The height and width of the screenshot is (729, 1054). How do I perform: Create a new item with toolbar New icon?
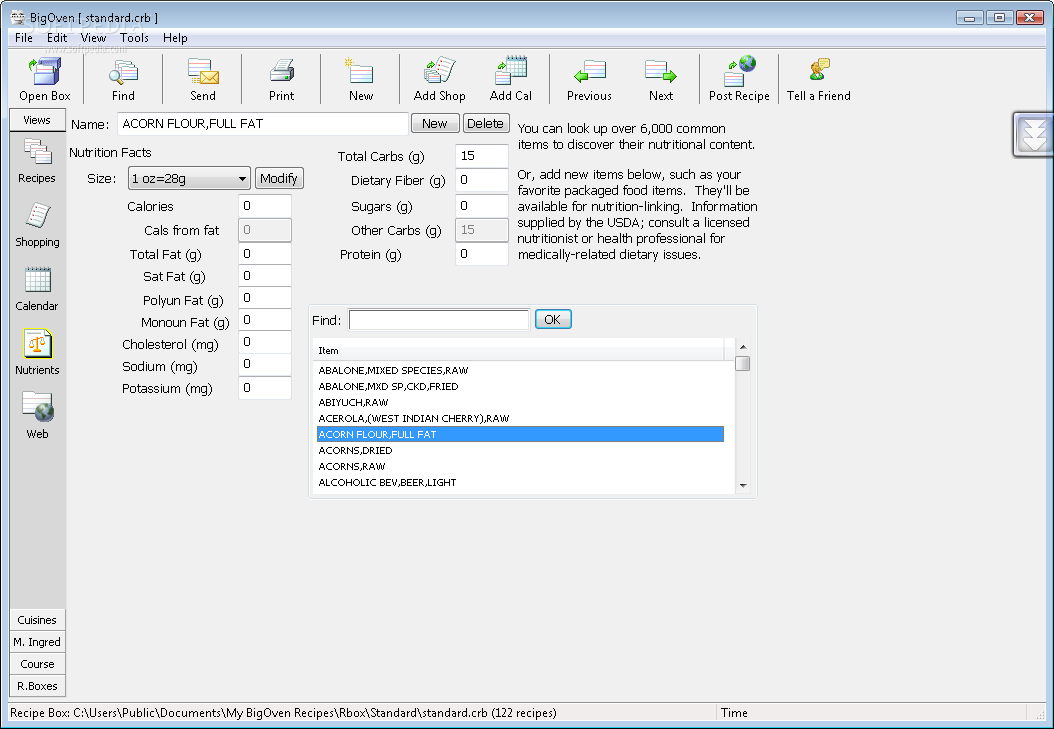point(361,79)
